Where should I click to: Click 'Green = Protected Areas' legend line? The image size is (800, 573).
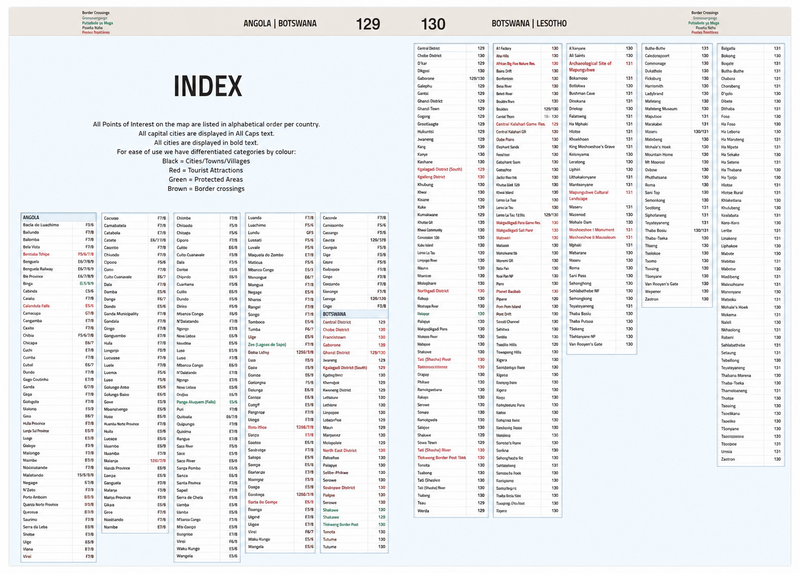[x=206, y=179]
